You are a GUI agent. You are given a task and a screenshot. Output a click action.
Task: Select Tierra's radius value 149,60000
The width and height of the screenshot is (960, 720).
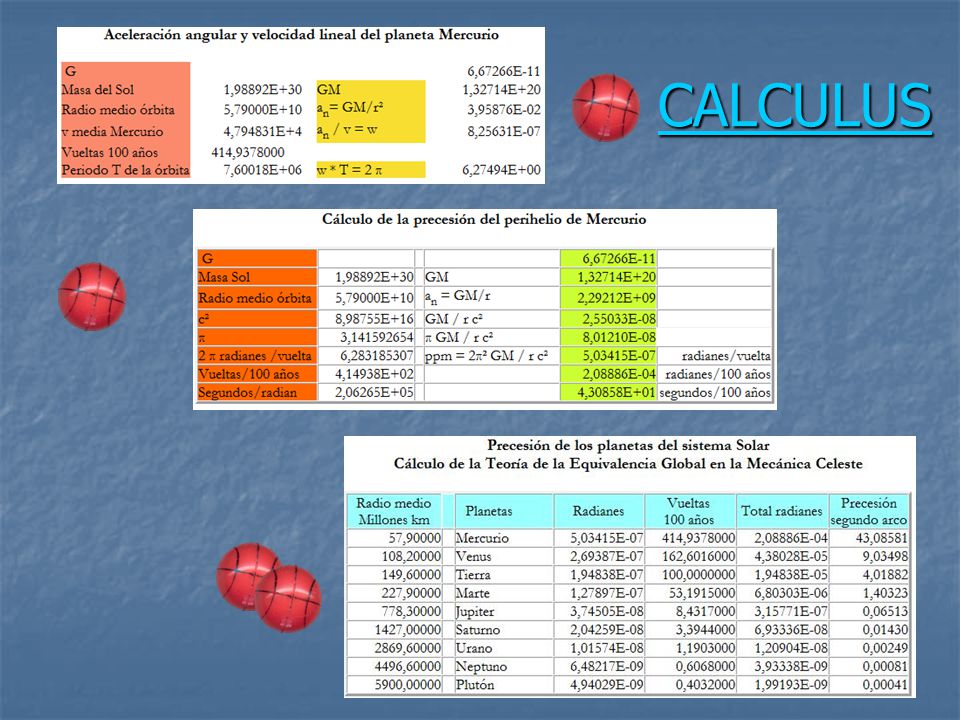coord(411,574)
